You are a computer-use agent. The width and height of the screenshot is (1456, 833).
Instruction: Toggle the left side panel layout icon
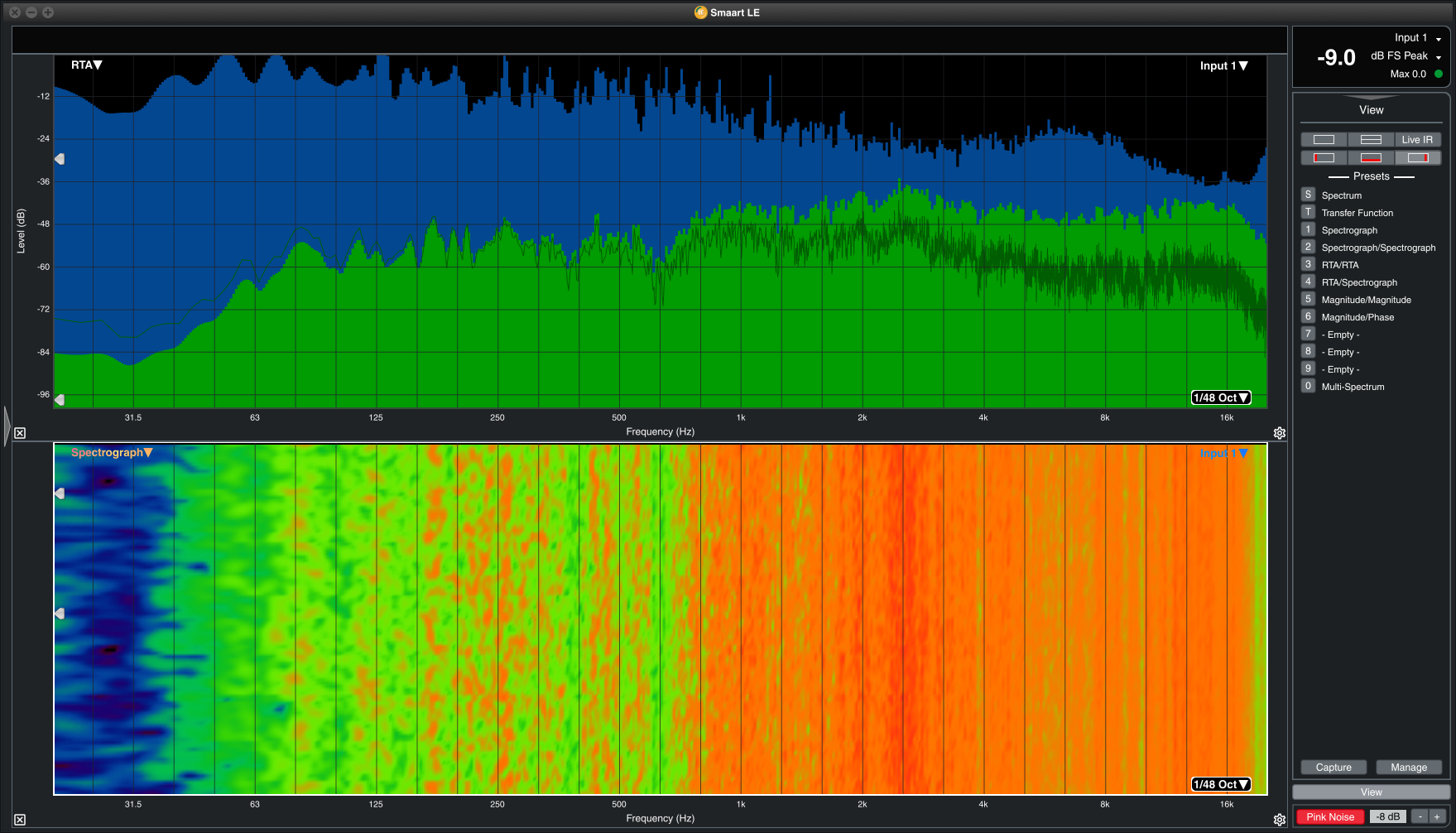pos(1324,157)
